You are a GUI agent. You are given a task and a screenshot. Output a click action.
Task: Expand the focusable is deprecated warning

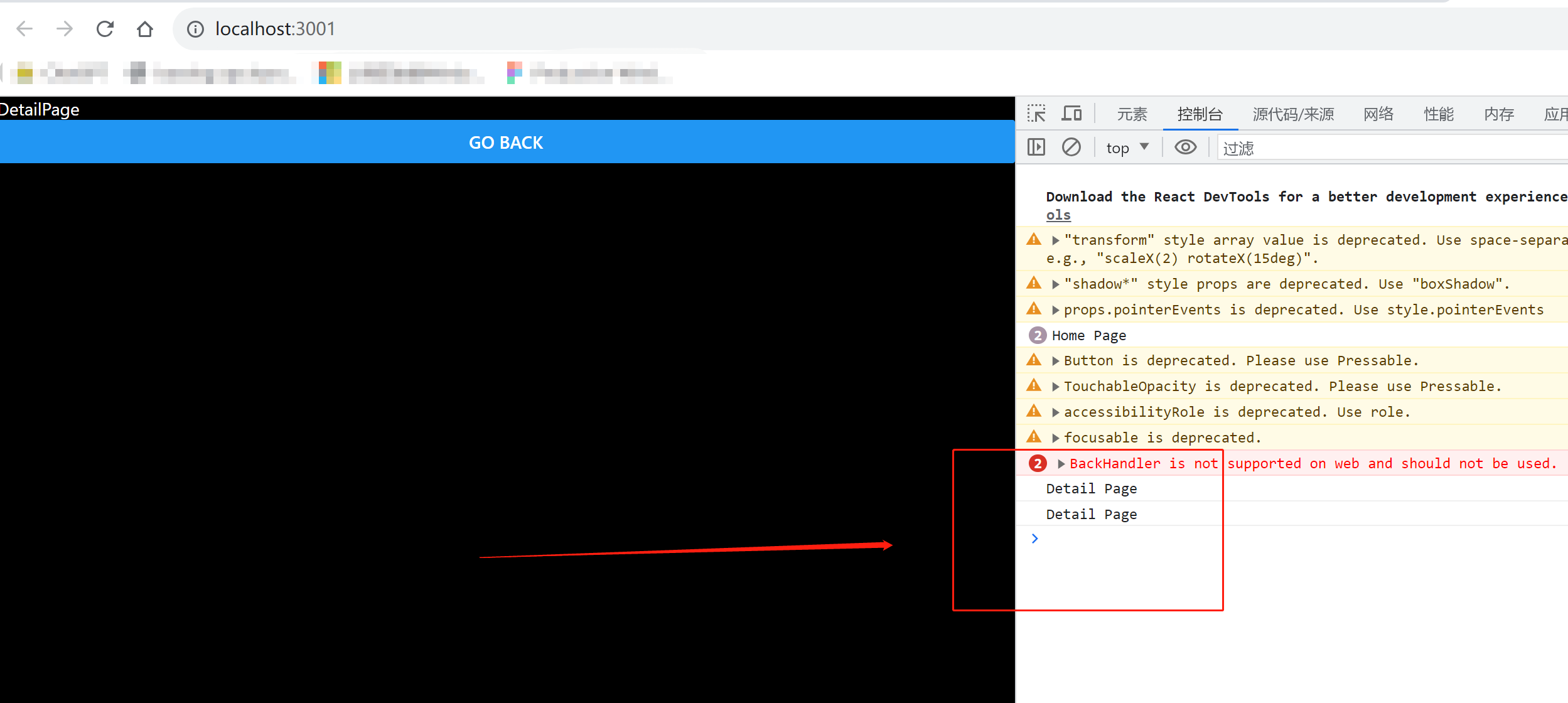pos(1056,437)
